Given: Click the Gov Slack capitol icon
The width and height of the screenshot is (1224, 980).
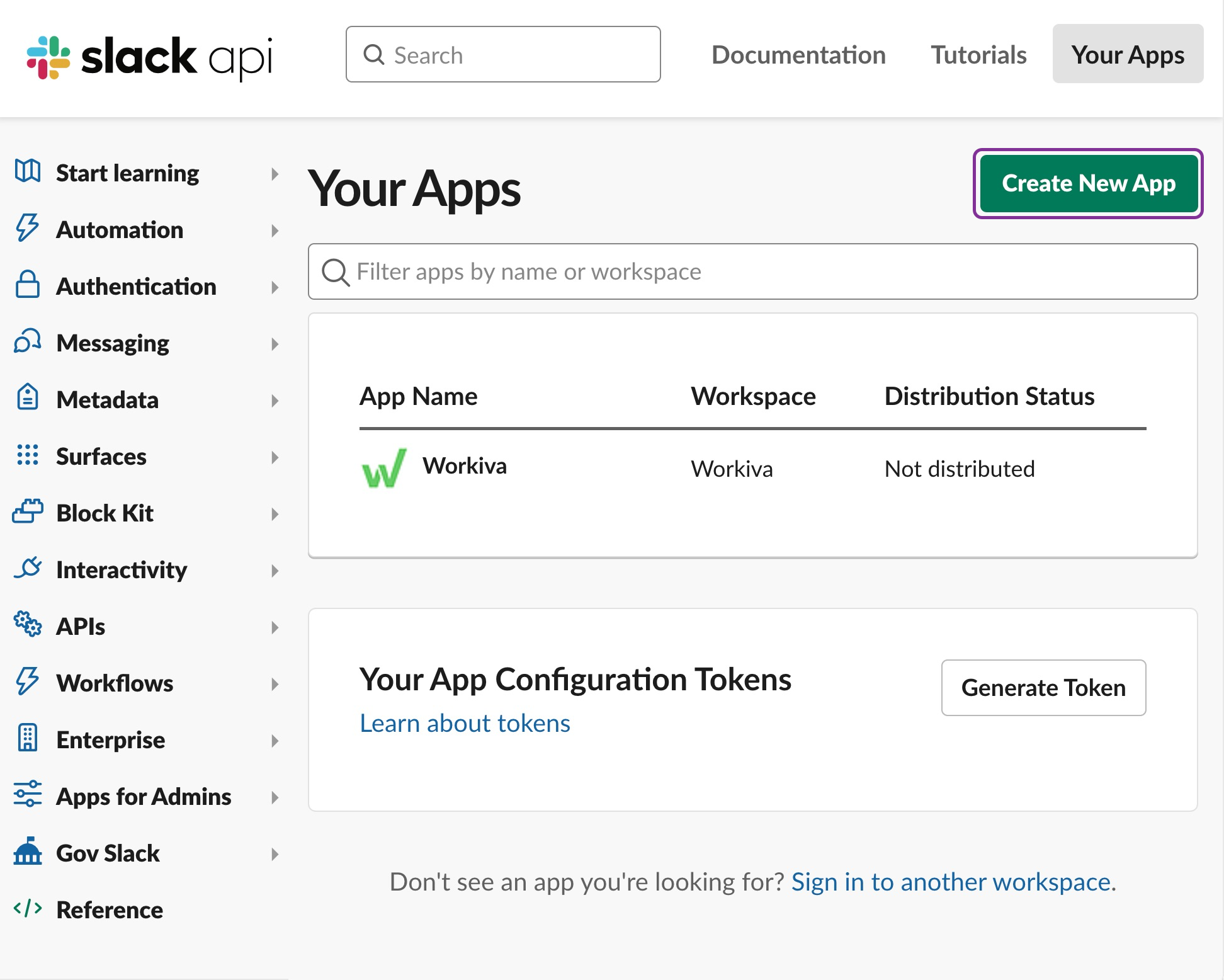Looking at the screenshot, I should tap(28, 852).
